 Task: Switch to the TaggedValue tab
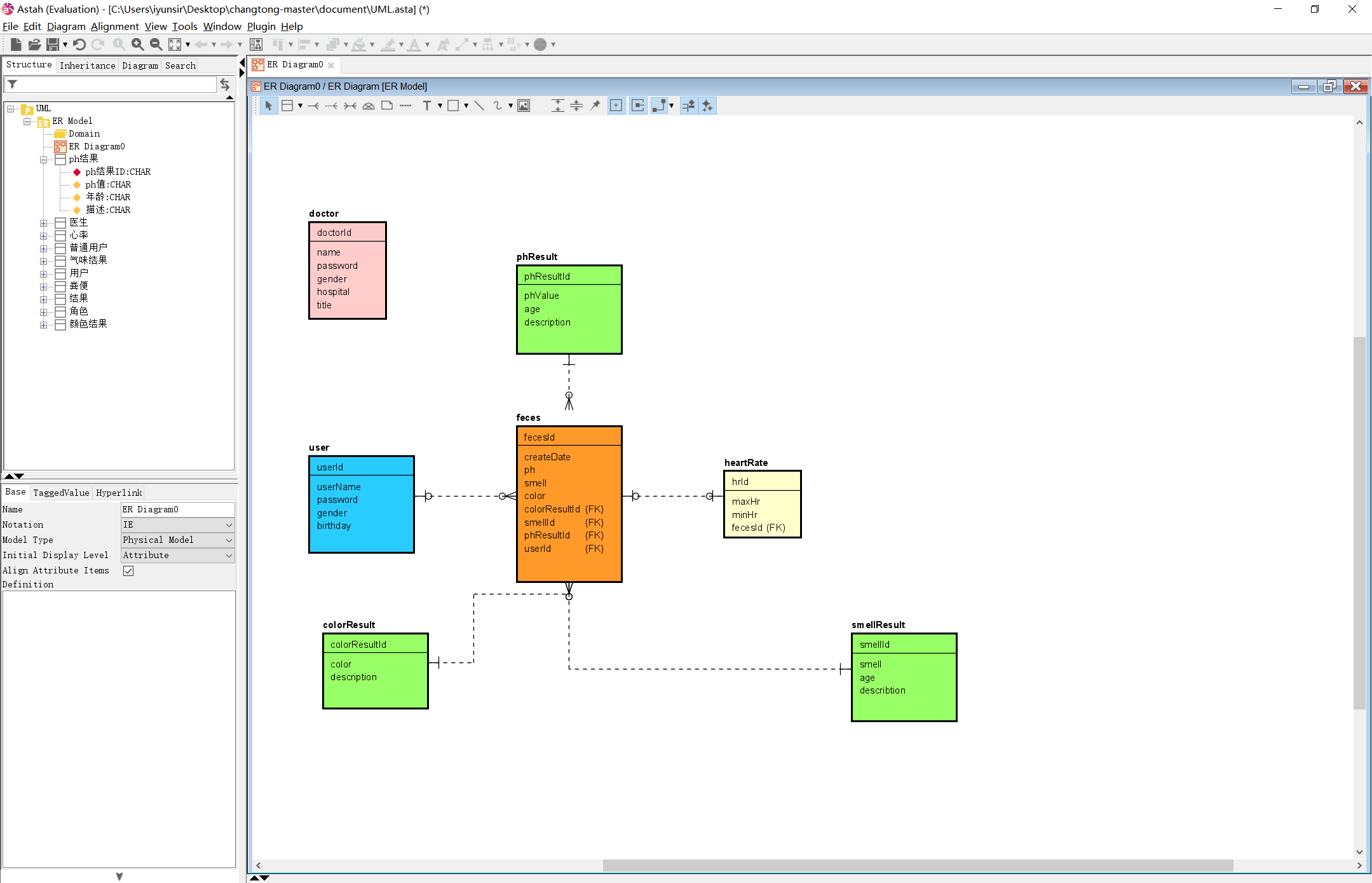point(61,493)
